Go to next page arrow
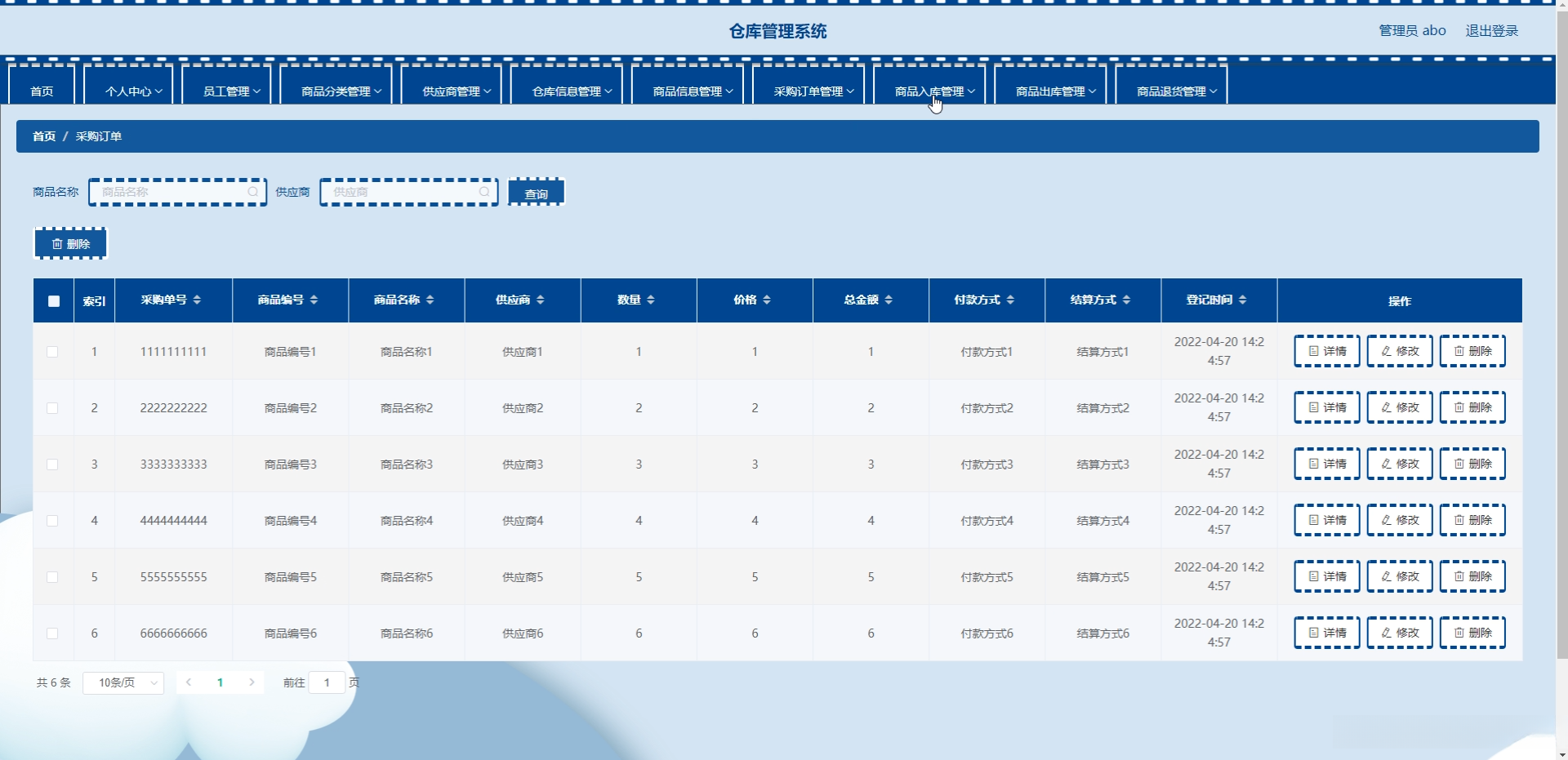Image resolution: width=1568 pixels, height=760 pixels. [x=252, y=682]
